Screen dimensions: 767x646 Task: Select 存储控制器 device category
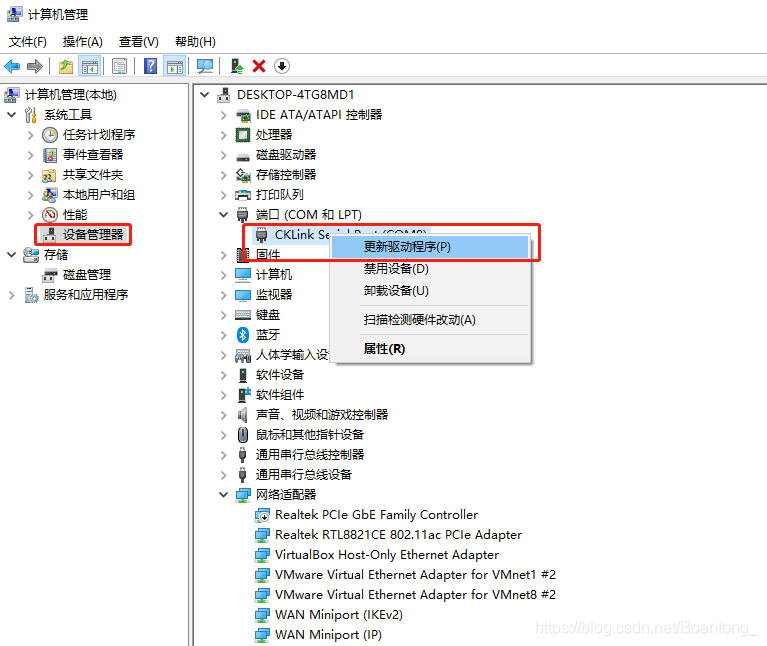pyautogui.click(x=286, y=175)
